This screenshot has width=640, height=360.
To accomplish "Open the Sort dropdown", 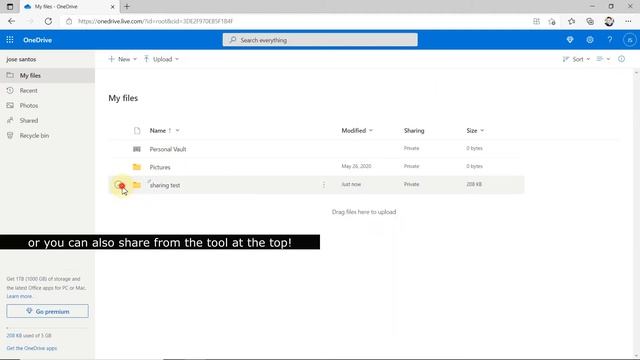I will tap(576, 59).
